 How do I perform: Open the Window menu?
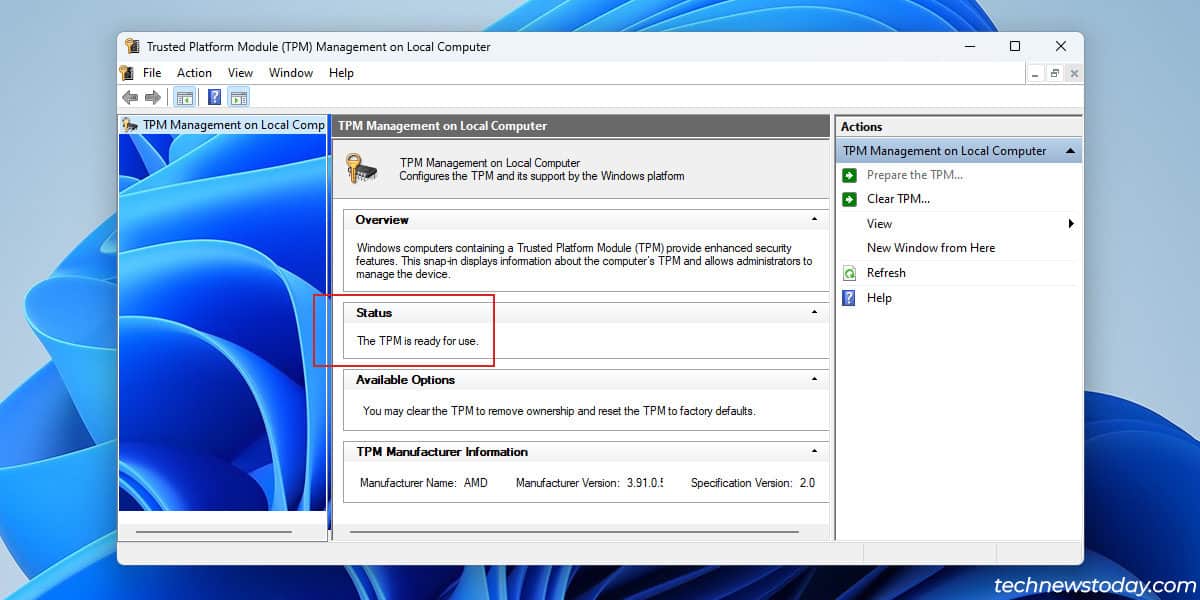(x=290, y=72)
